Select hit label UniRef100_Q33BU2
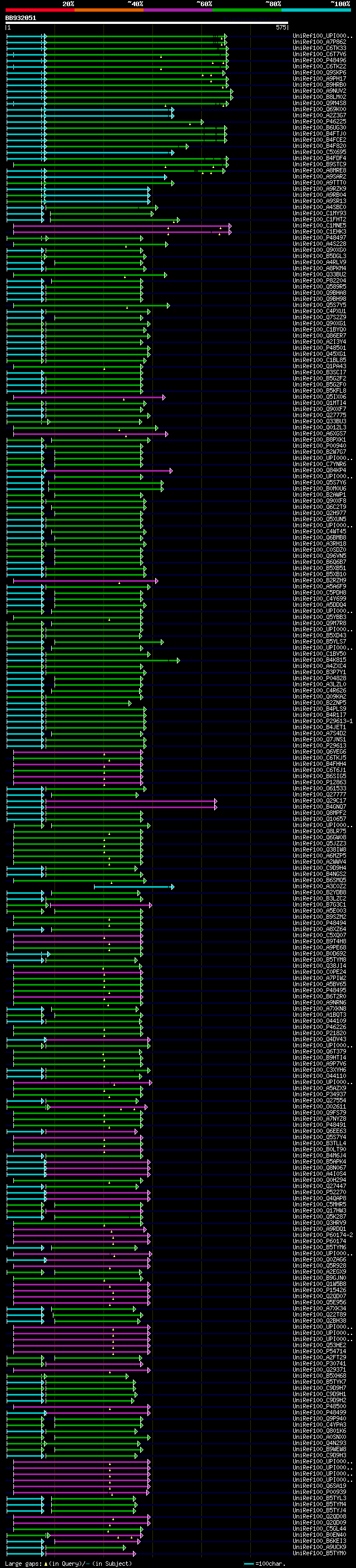The image size is (356, 1568). (319, 275)
